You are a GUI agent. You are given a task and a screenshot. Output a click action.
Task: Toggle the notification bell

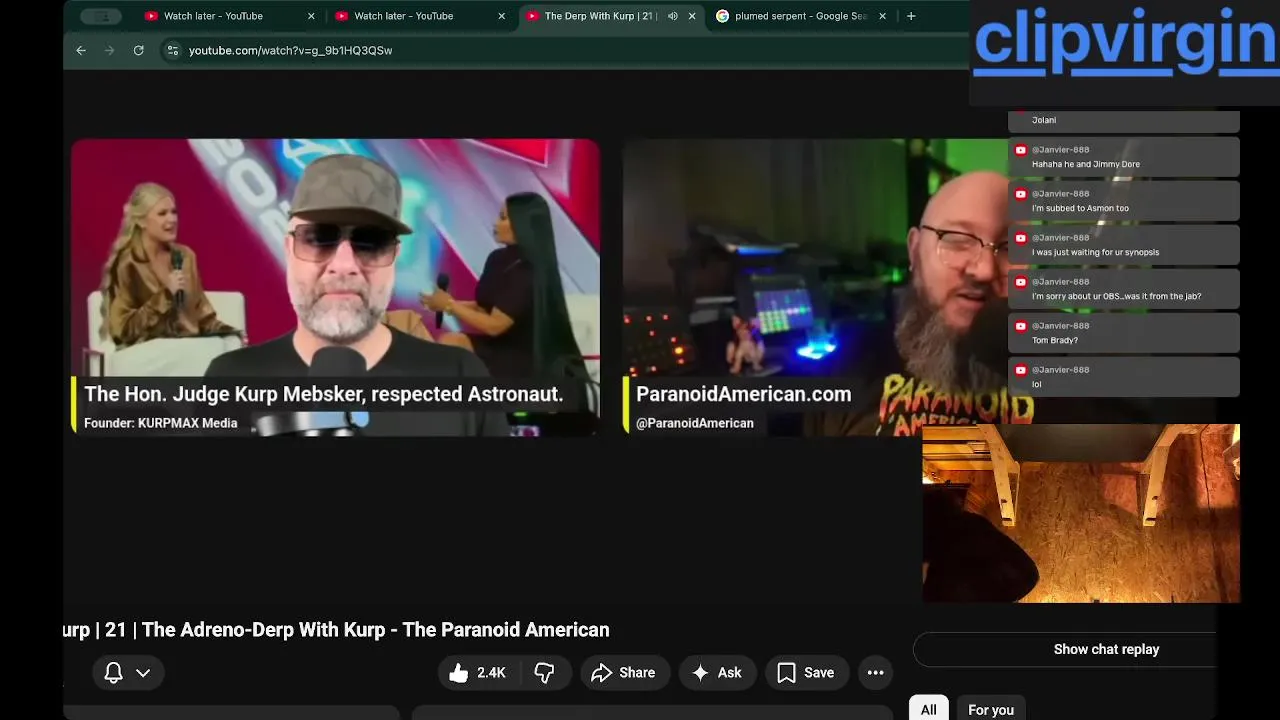click(113, 673)
